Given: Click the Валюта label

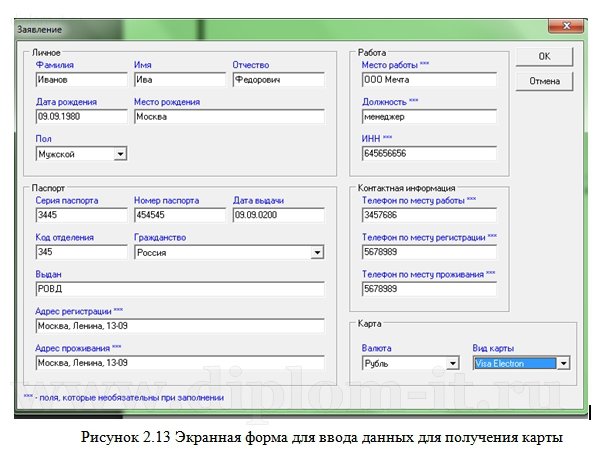Looking at the screenshot, I should point(377,348).
